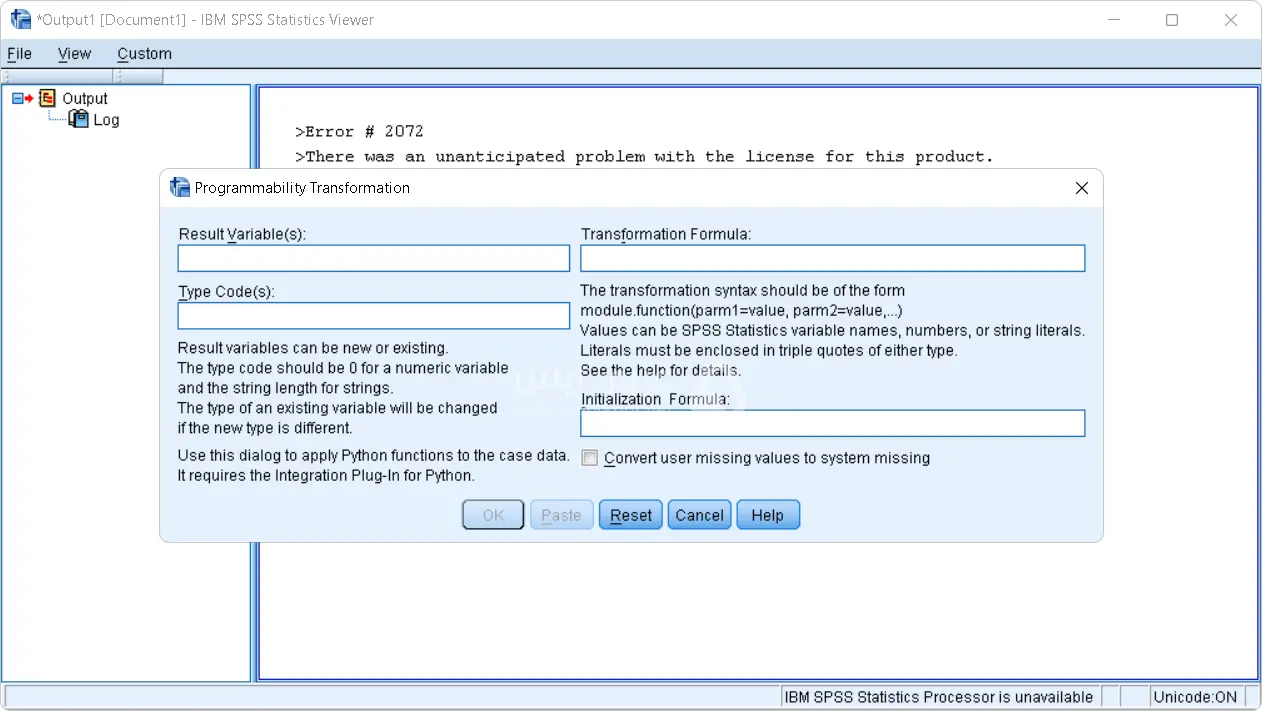Select the Initialization Formula text field
Viewport: 1262px width, 711px height.
point(832,423)
